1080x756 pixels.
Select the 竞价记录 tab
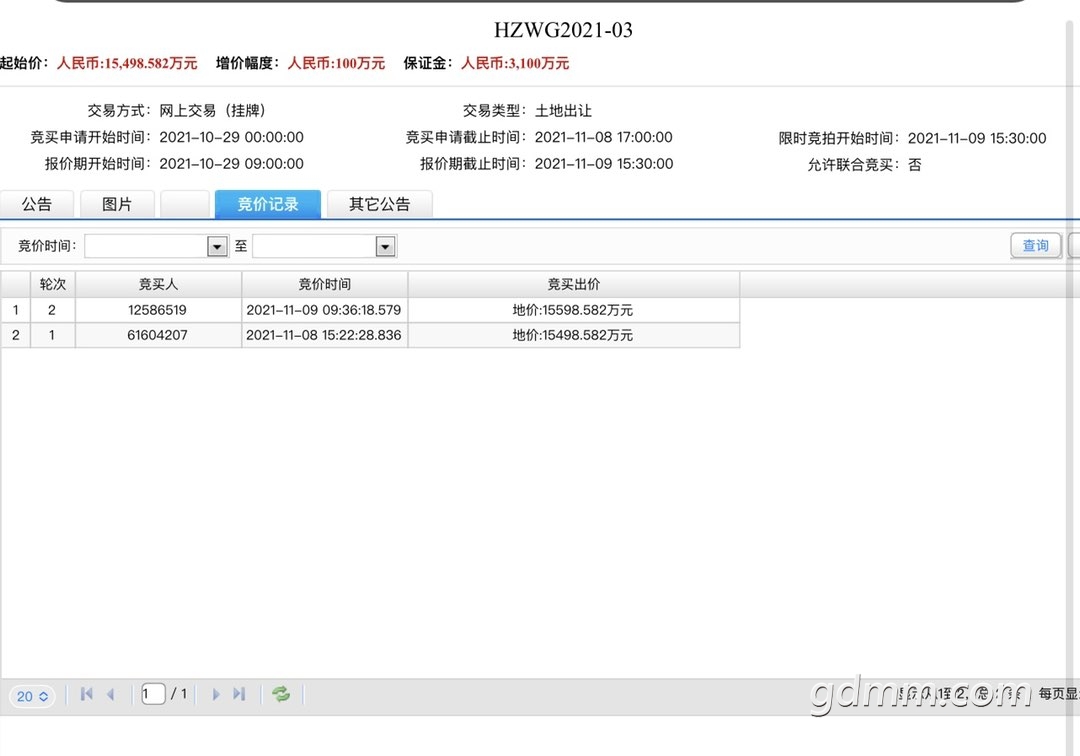pos(267,204)
